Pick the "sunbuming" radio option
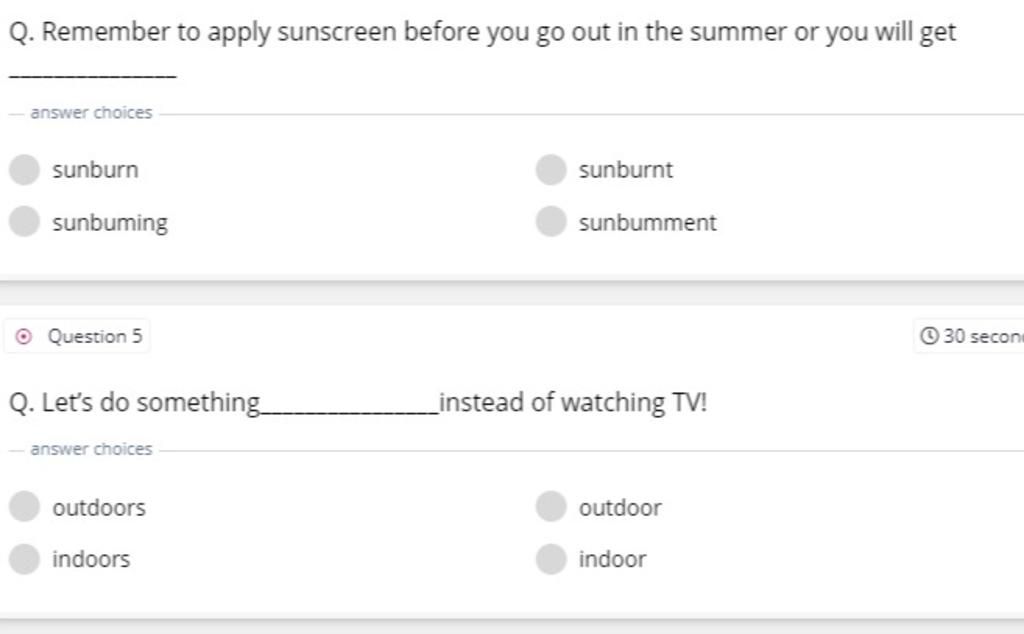This screenshot has width=1024, height=634. 24,222
